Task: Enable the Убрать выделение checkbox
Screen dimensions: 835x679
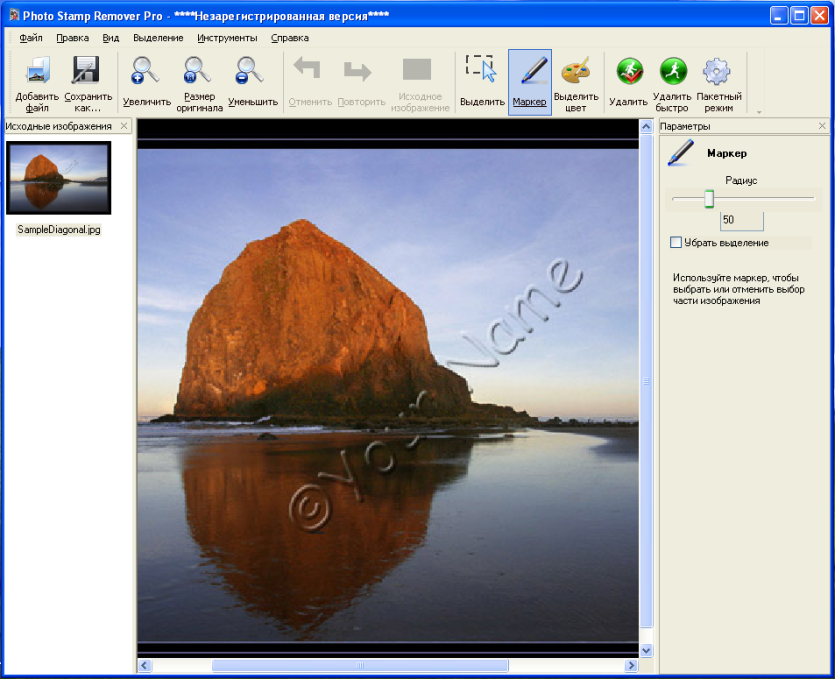Action: [676, 243]
